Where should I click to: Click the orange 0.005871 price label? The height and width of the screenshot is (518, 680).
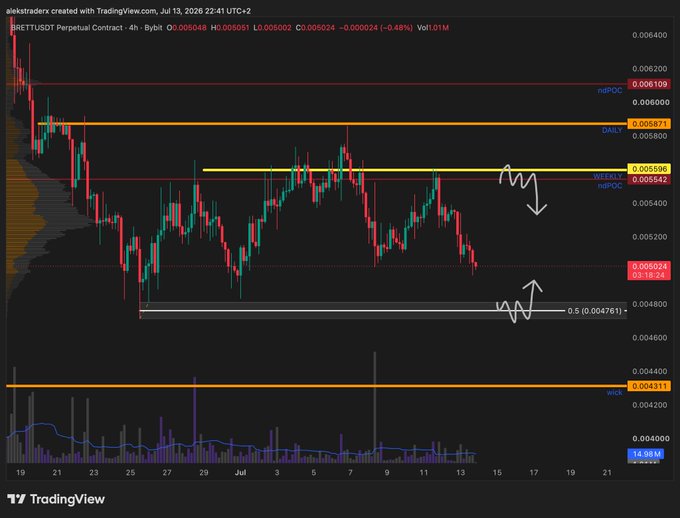click(x=649, y=124)
